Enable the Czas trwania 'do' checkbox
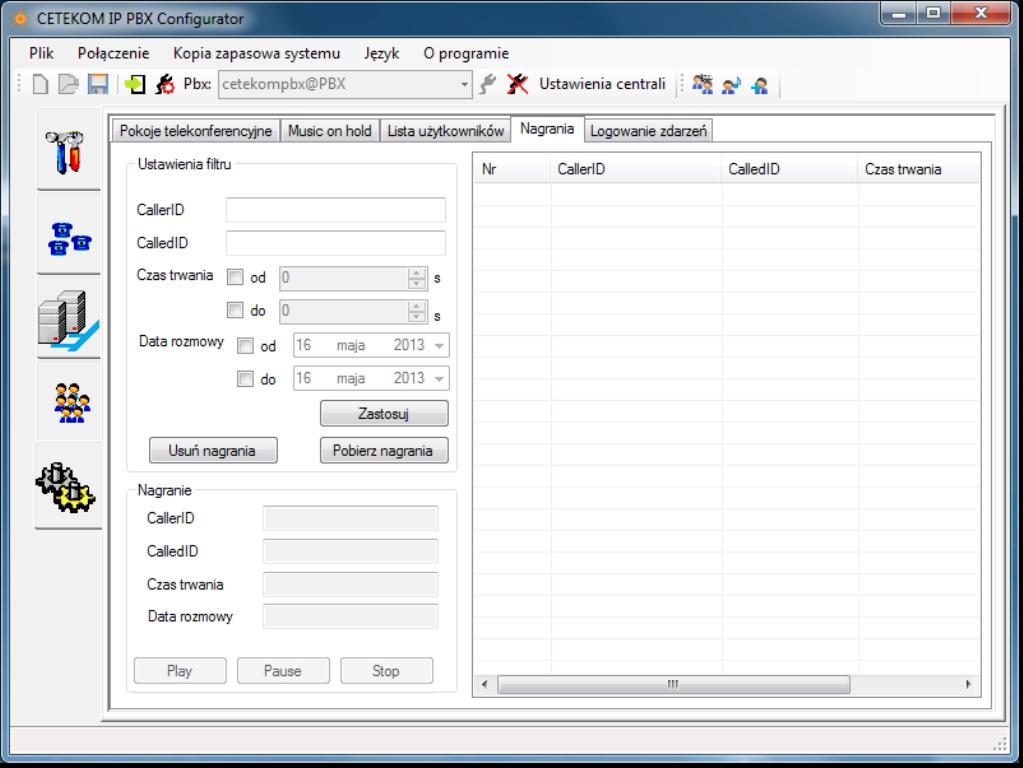The width and height of the screenshot is (1023, 768). point(235,310)
